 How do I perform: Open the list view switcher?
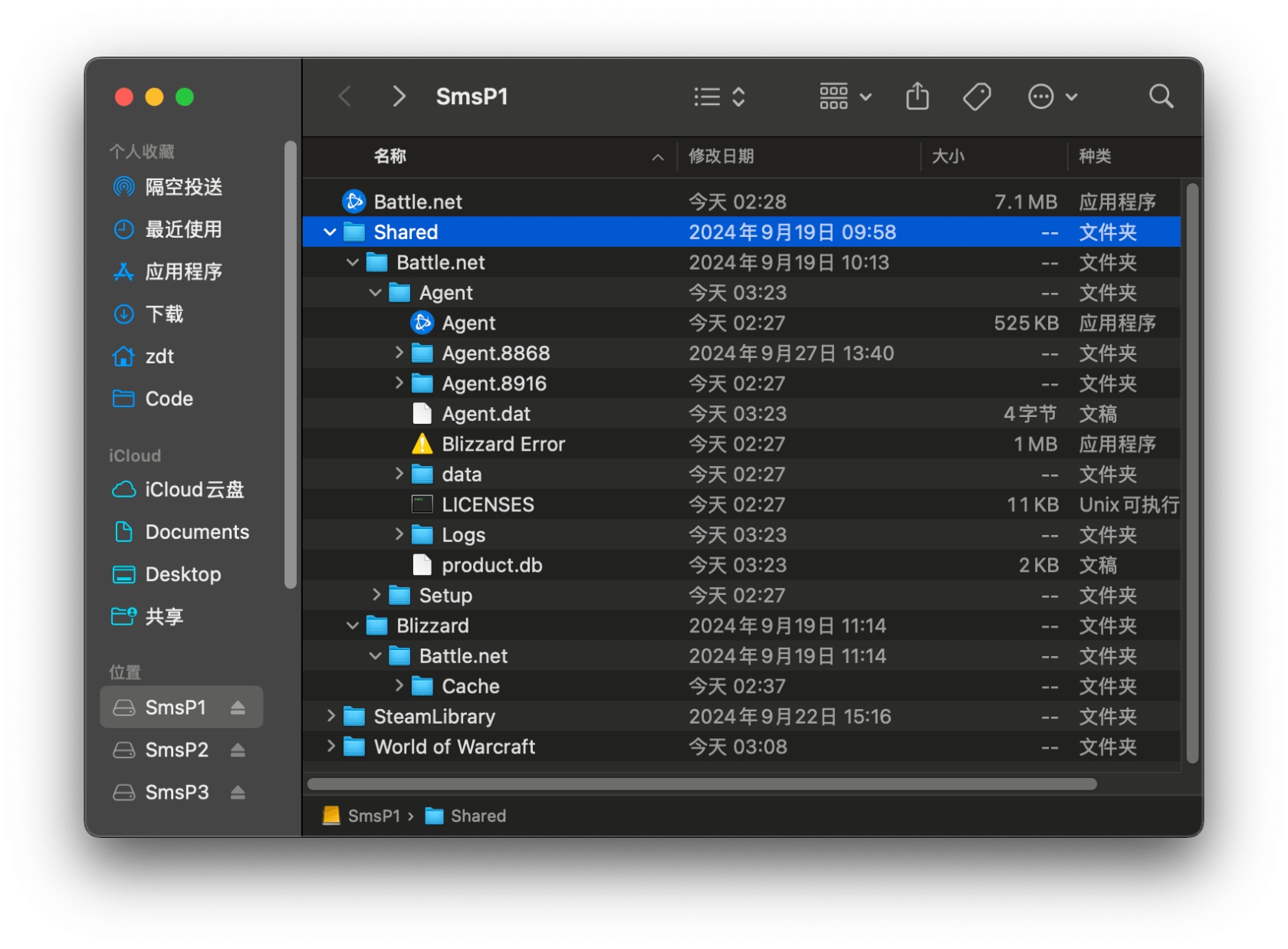coord(719,97)
